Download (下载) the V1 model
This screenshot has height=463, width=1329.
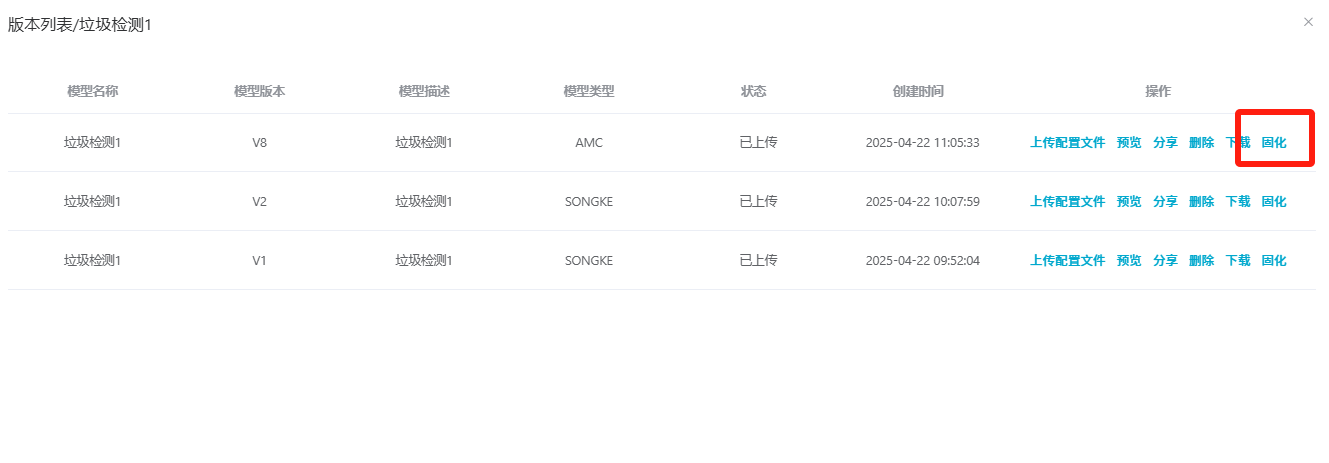1238,261
